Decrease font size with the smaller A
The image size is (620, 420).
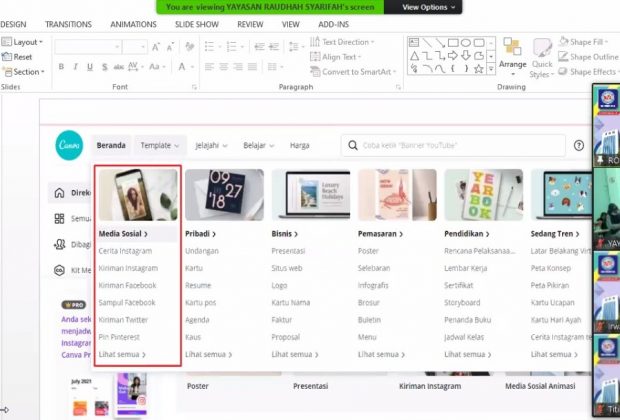[170, 47]
